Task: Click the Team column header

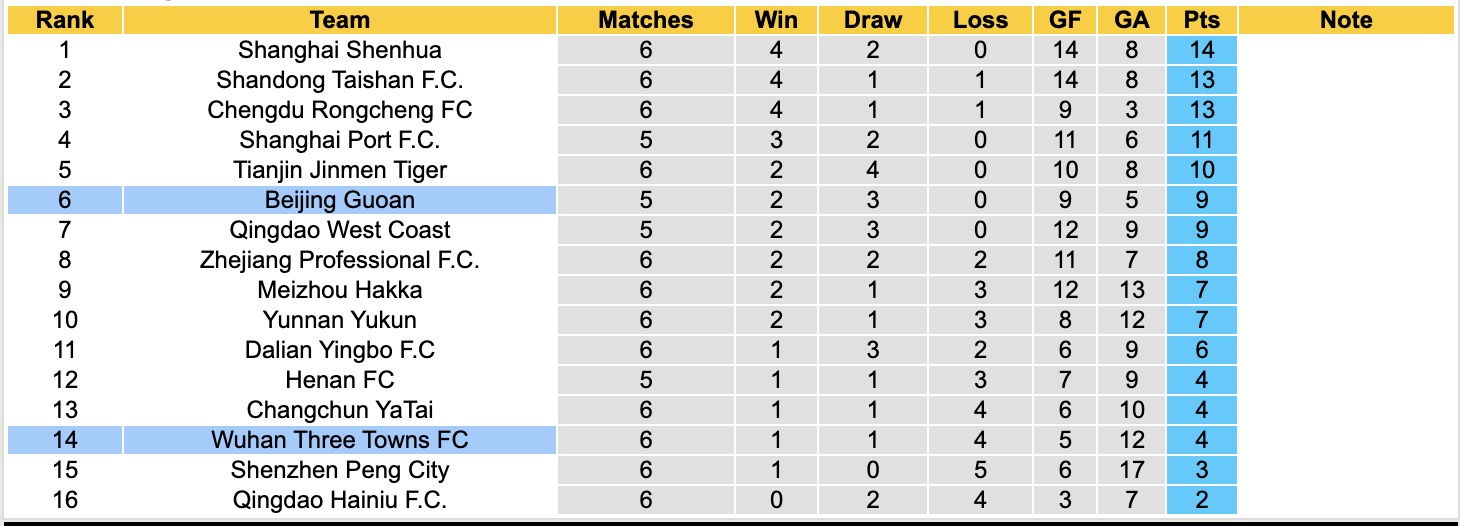Action: 340,20
